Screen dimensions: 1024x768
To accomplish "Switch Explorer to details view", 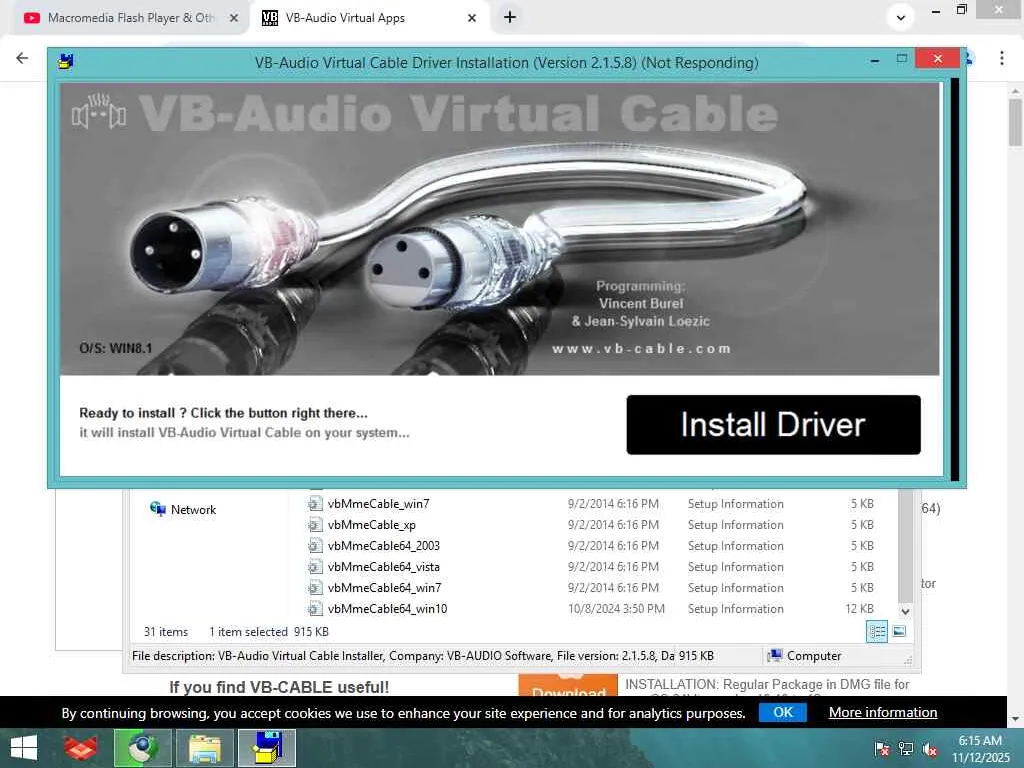I will coord(876,632).
